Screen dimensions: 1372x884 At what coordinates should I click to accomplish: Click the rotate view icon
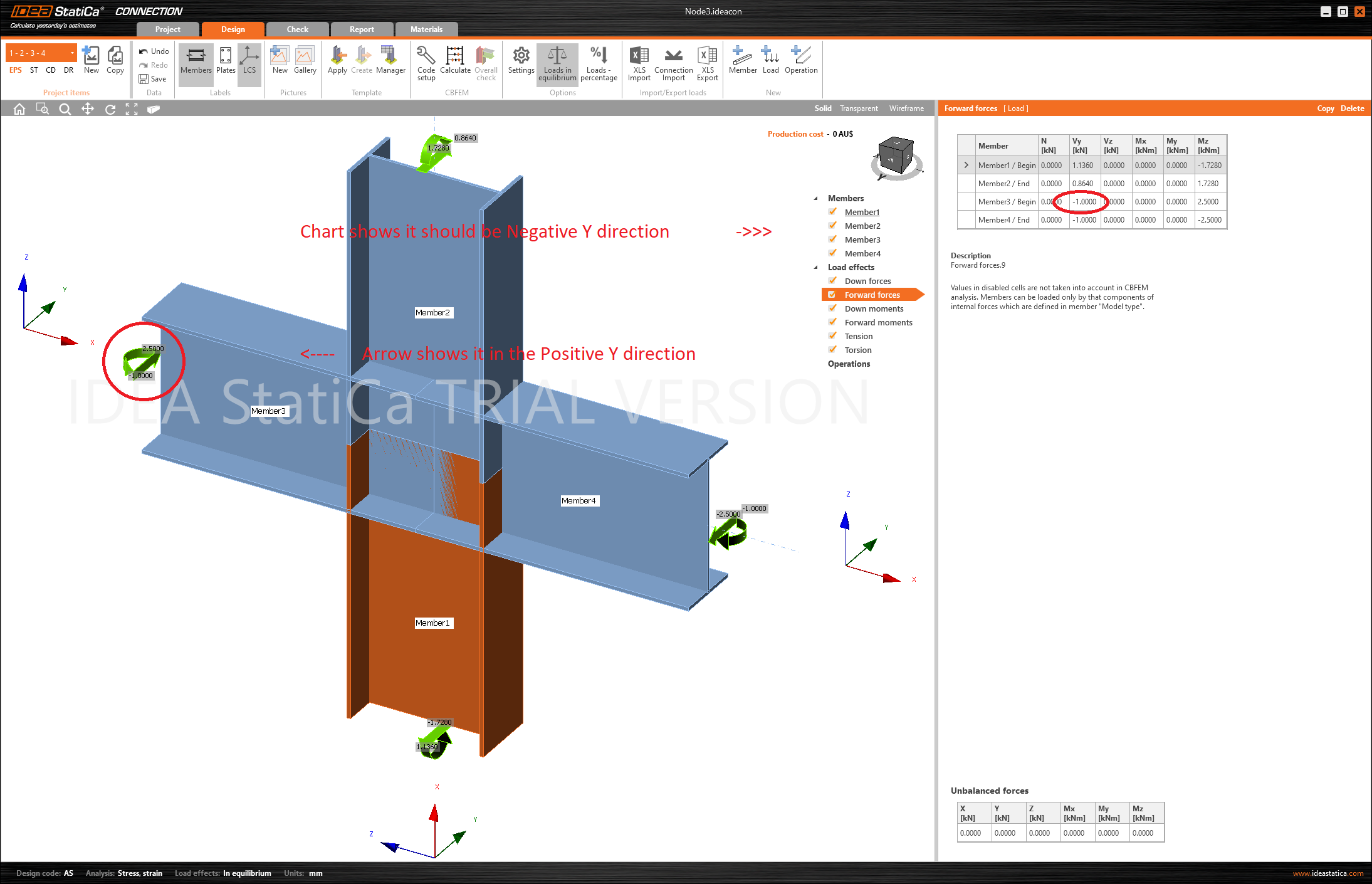coord(110,109)
